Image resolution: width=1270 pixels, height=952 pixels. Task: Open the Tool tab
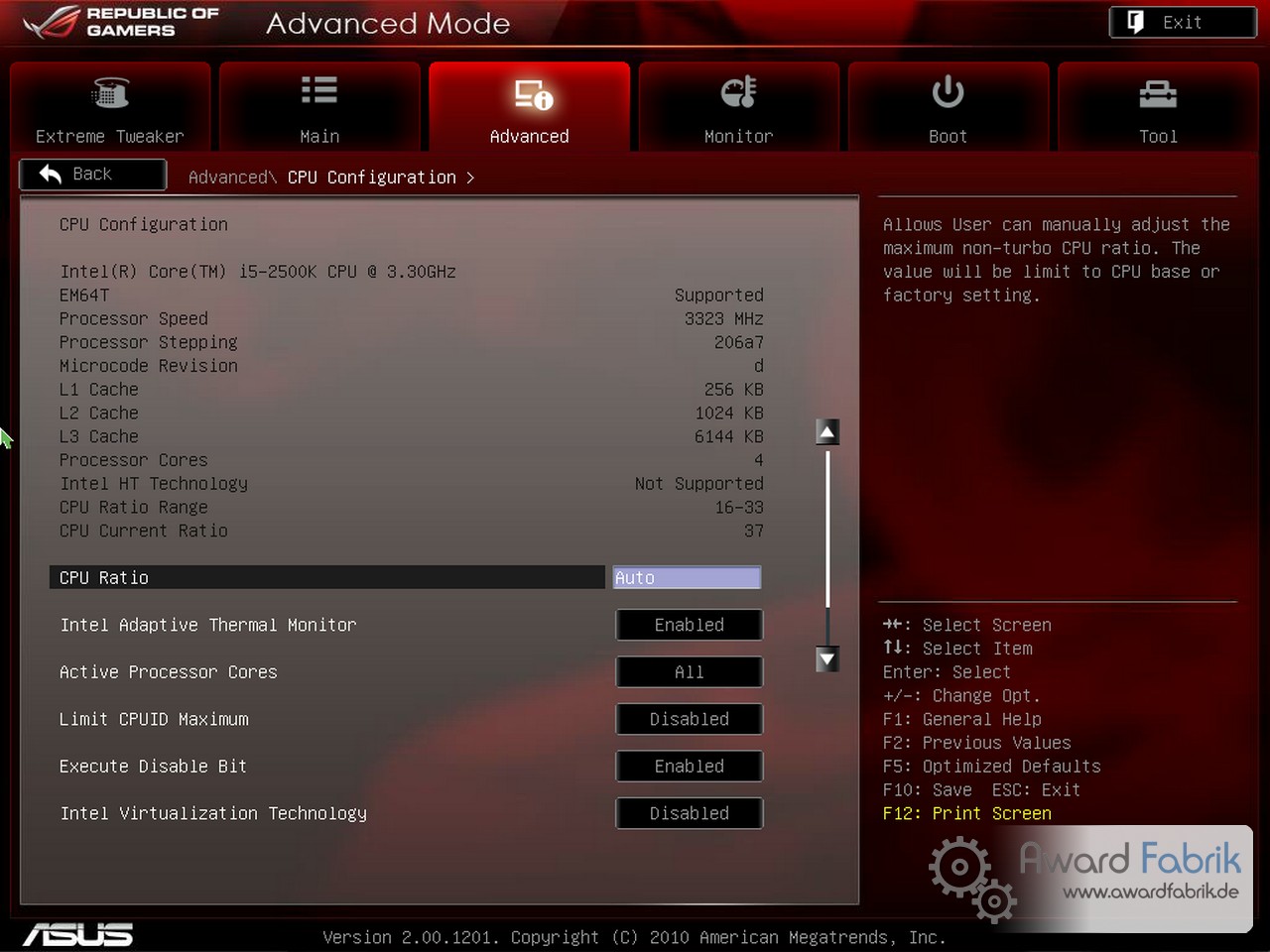pyautogui.click(x=1158, y=107)
